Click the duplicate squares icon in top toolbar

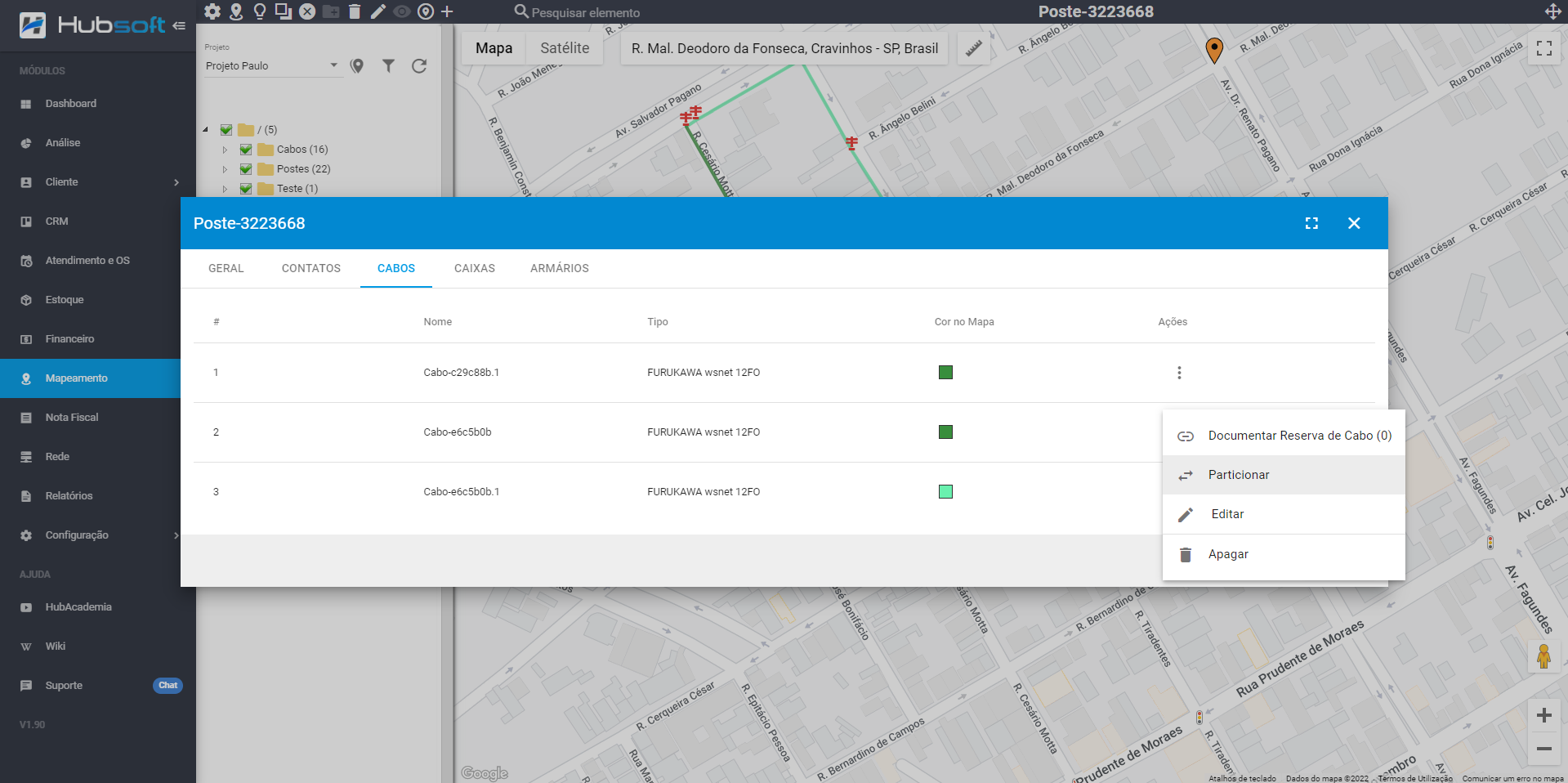(x=284, y=11)
